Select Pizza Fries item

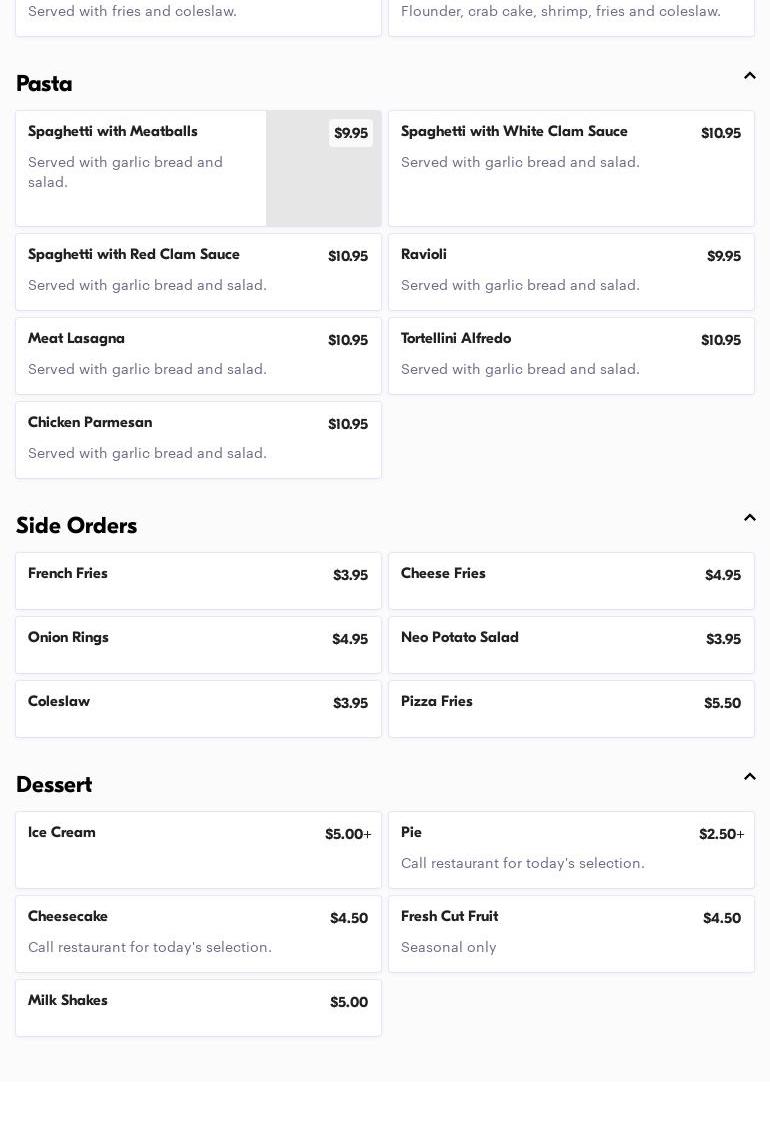(571, 708)
